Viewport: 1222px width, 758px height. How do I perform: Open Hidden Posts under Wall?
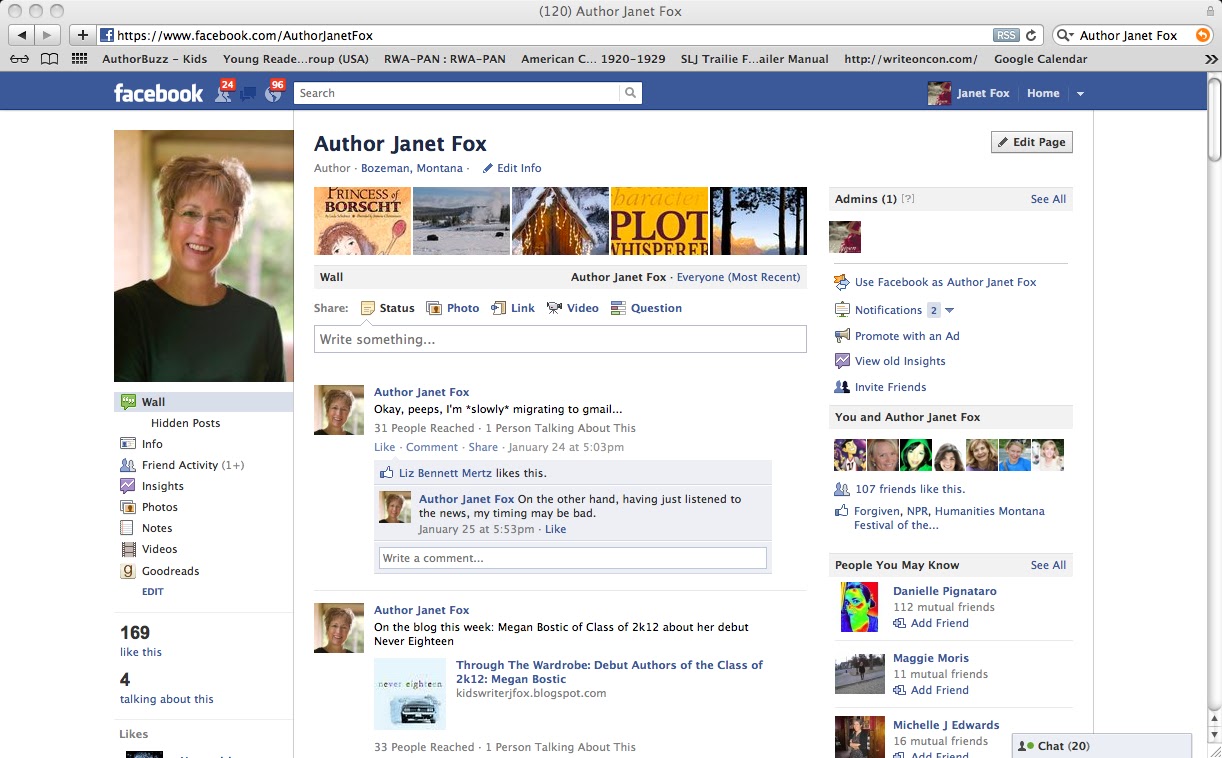[185, 423]
